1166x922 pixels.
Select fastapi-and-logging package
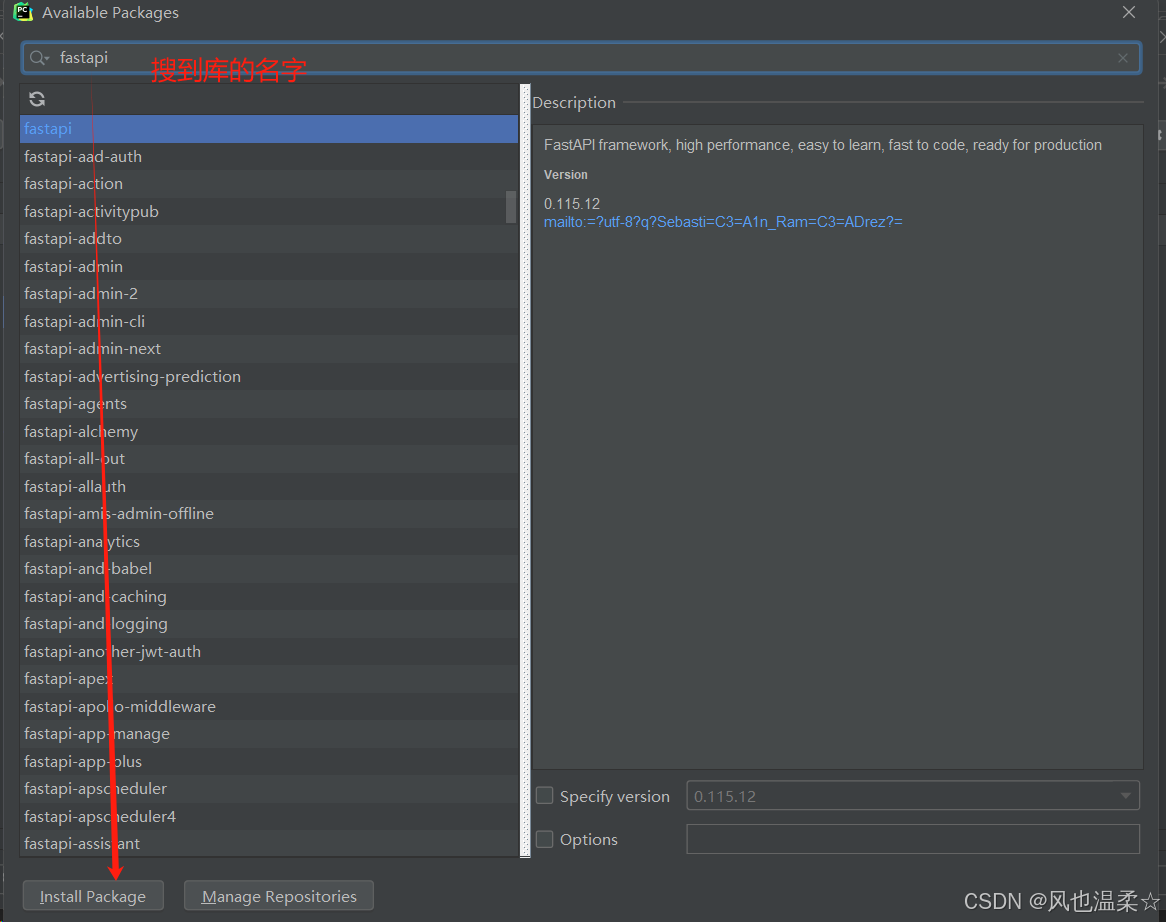pyautogui.click(x=269, y=624)
